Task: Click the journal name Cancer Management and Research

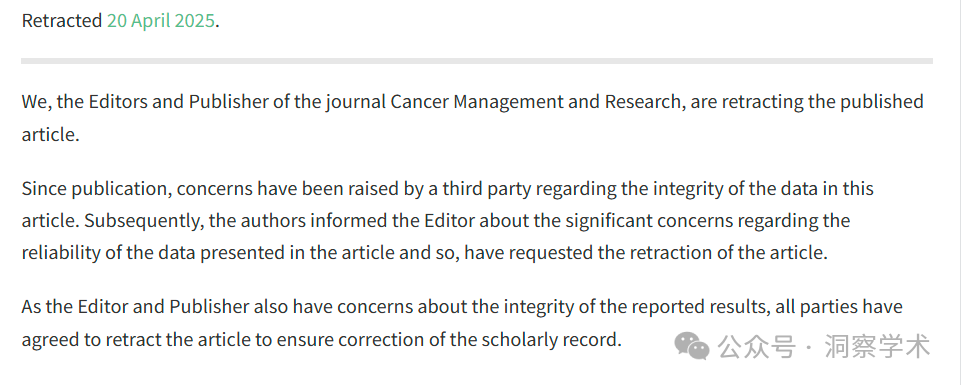Action: (x=535, y=102)
